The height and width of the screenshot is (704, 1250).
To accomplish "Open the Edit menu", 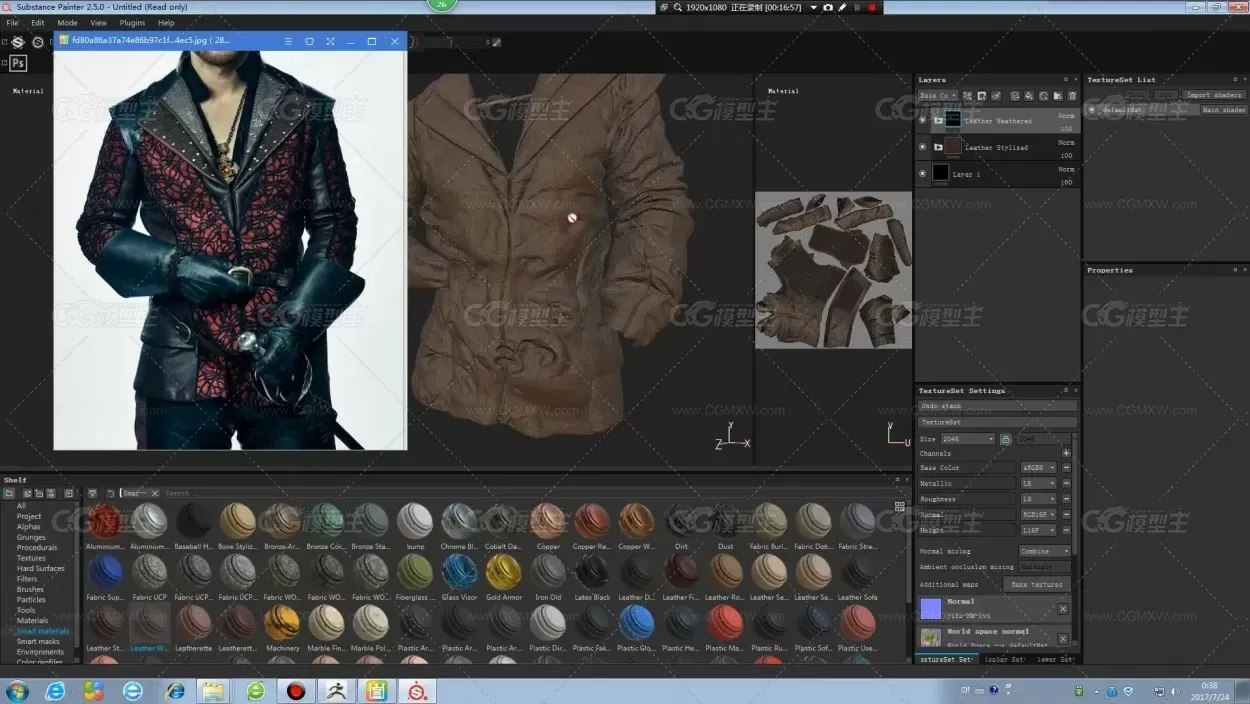I will tap(37, 22).
